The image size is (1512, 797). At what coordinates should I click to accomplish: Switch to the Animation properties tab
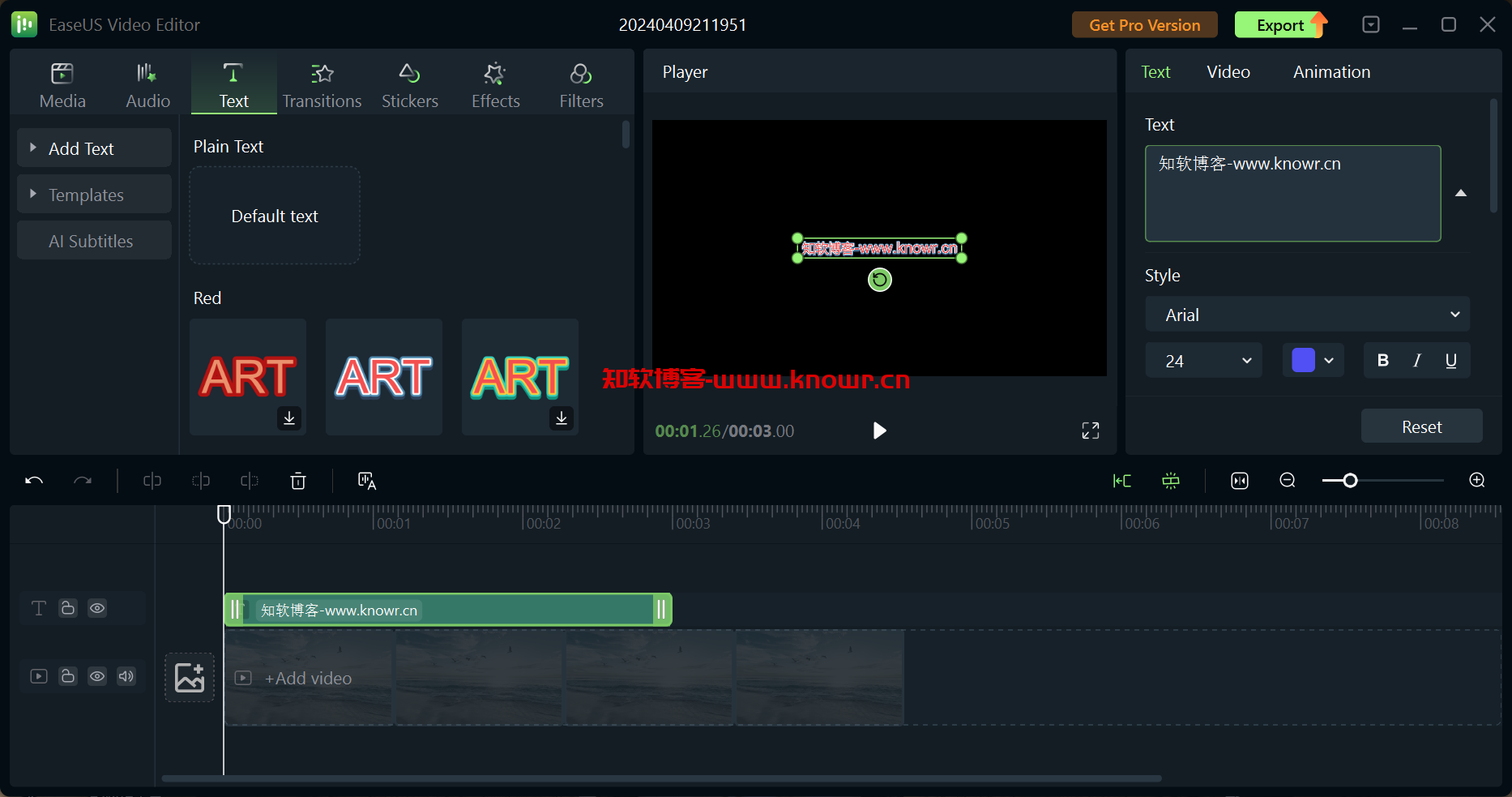1331,72
